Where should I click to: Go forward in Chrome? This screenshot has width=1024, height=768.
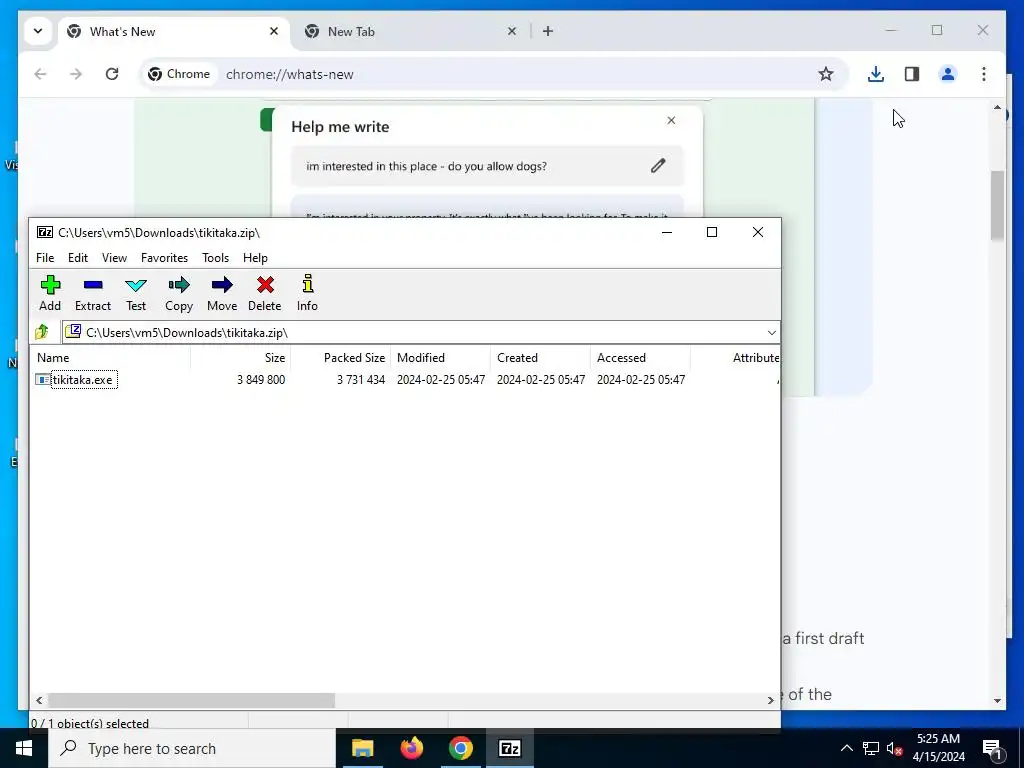76,74
